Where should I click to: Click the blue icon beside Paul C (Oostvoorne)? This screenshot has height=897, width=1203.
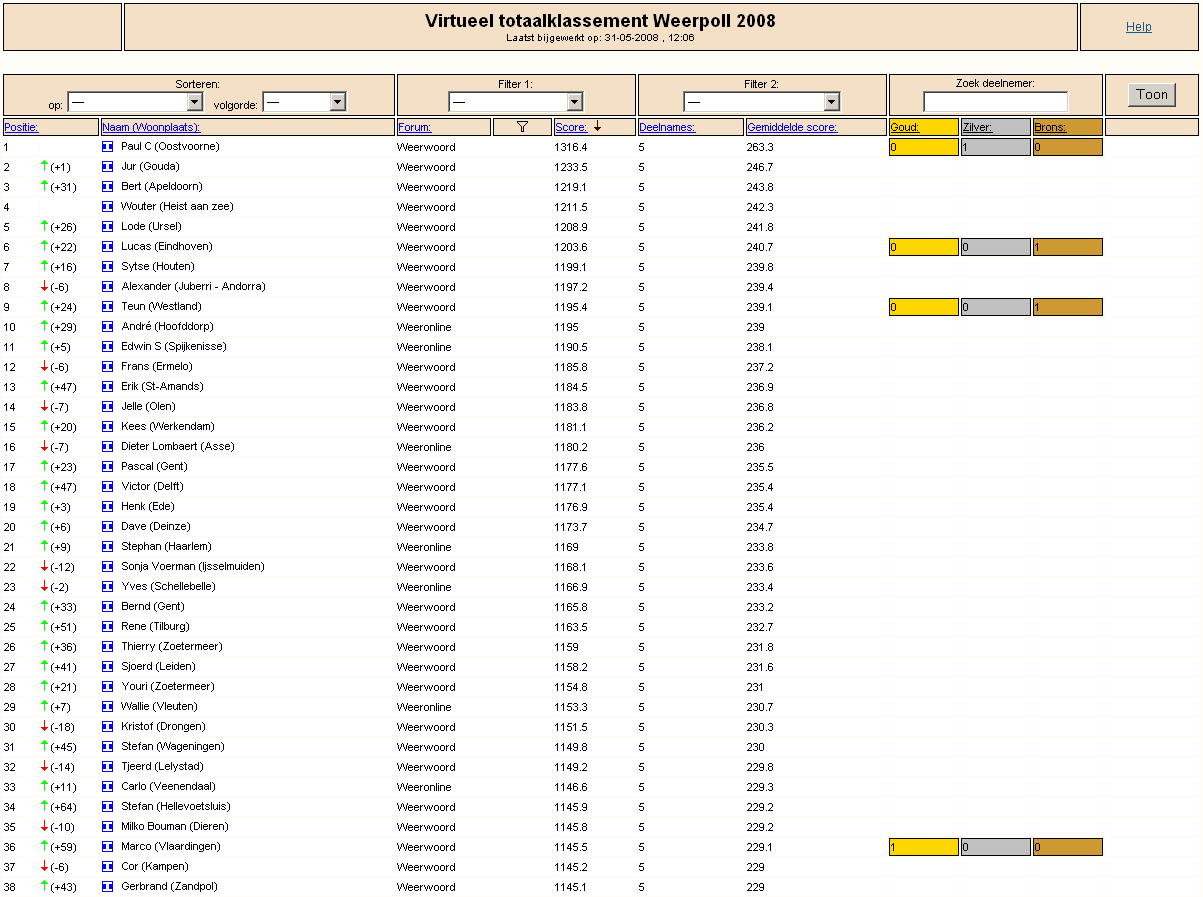(108, 146)
